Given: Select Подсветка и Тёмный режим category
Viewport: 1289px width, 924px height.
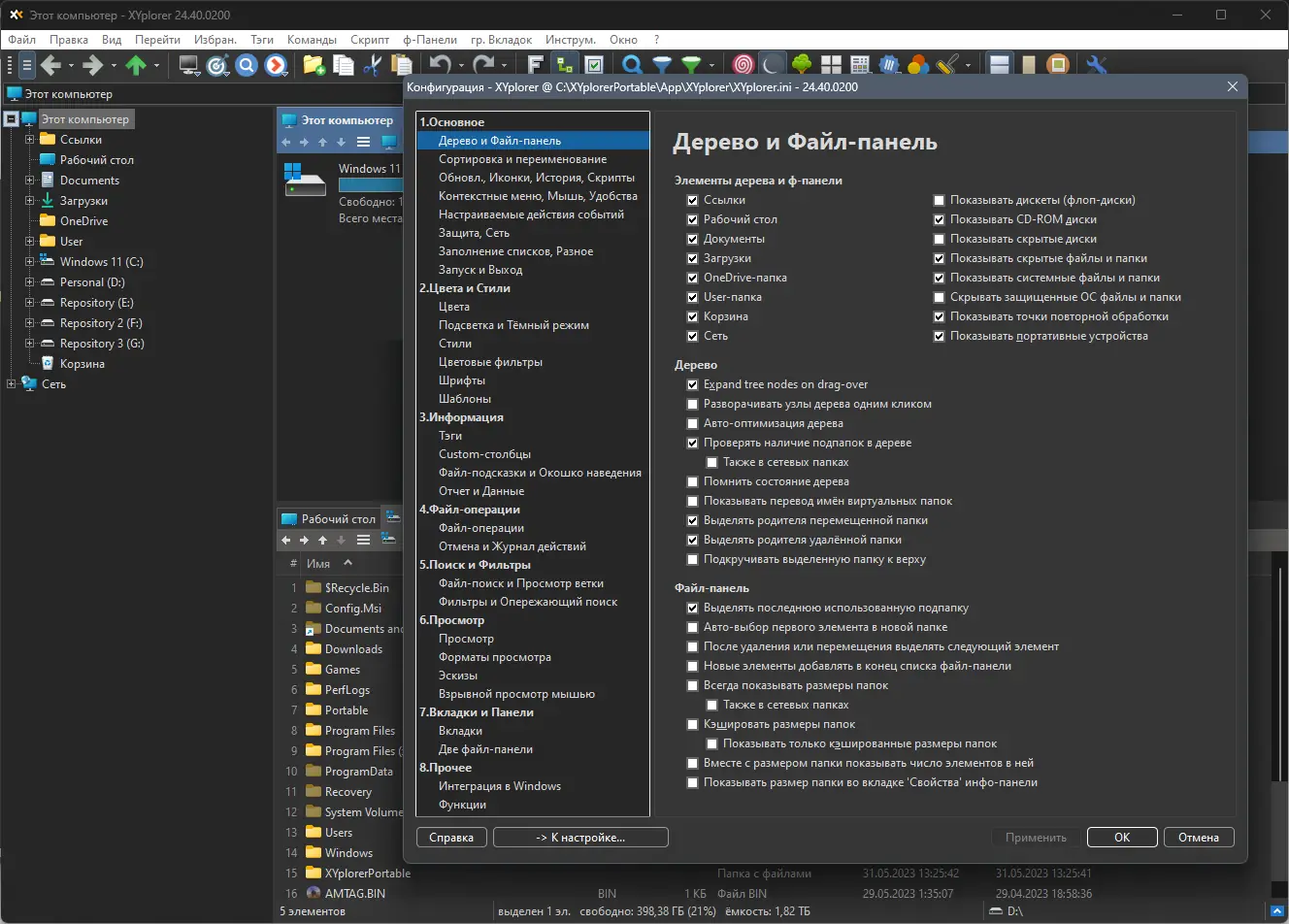Looking at the screenshot, I should pyautogui.click(x=513, y=325).
